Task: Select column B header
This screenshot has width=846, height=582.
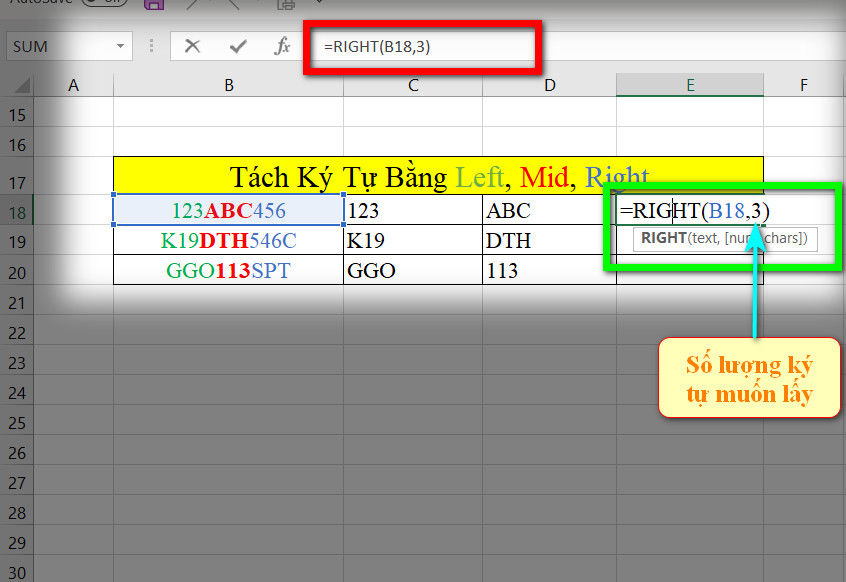Action: [229, 85]
